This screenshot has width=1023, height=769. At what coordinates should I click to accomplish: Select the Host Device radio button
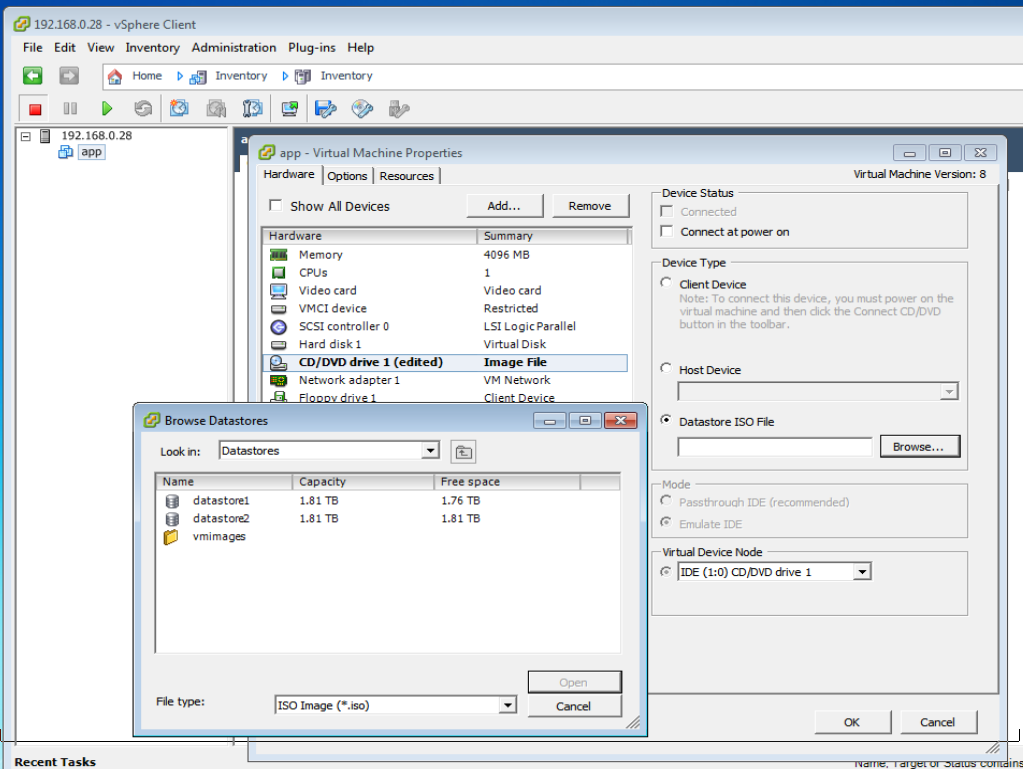(x=666, y=369)
